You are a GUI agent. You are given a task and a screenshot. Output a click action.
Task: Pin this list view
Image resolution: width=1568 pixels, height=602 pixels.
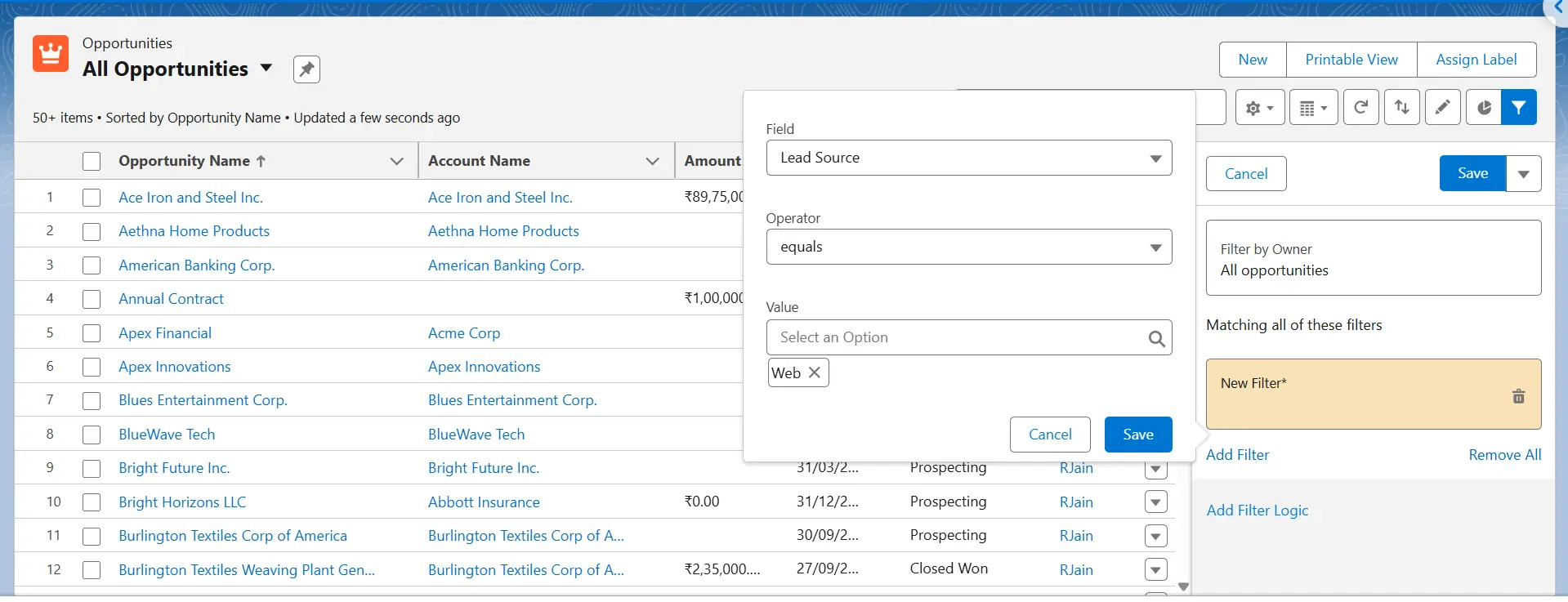coord(306,69)
